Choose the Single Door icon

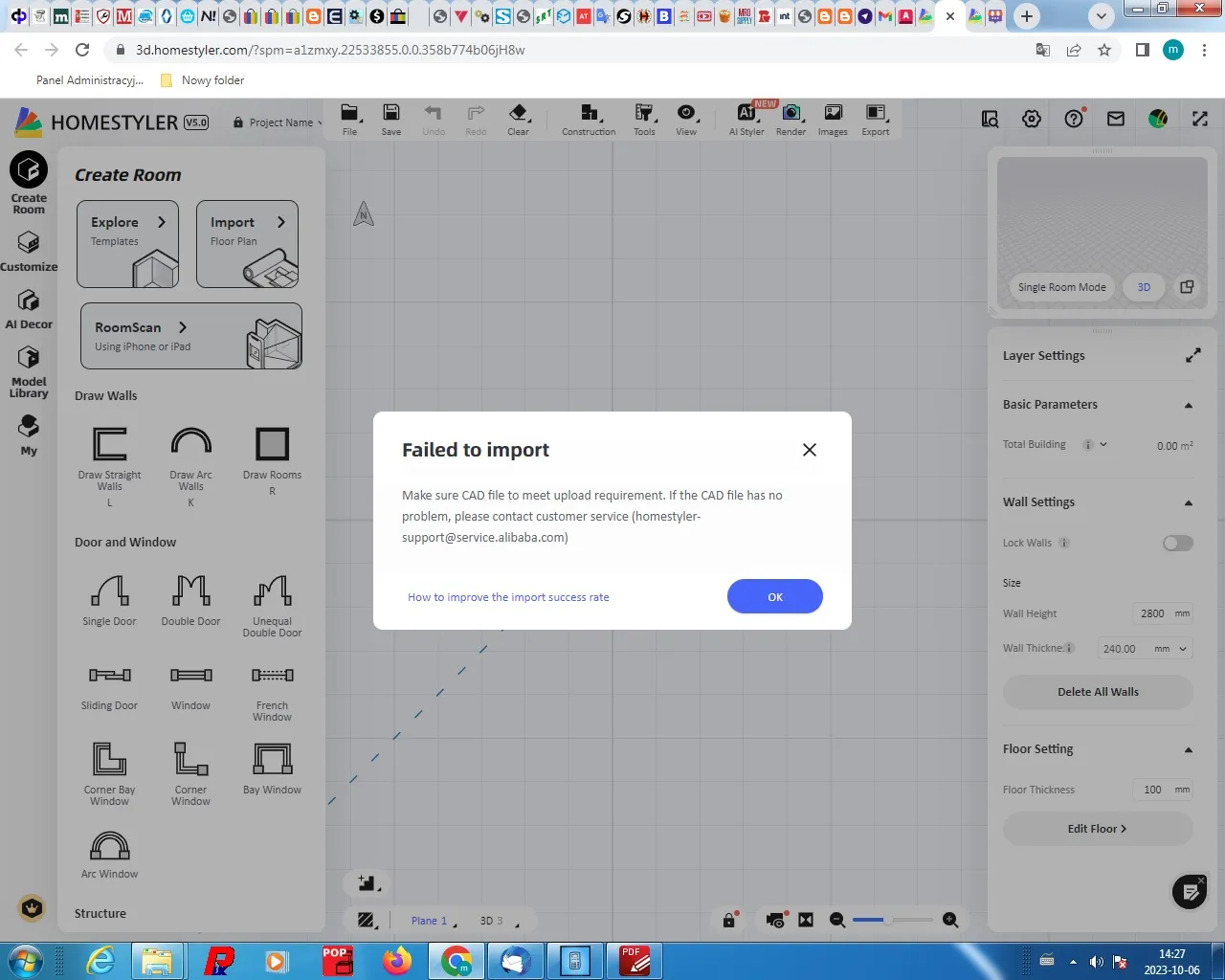pyautogui.click(x=109, y=591)
